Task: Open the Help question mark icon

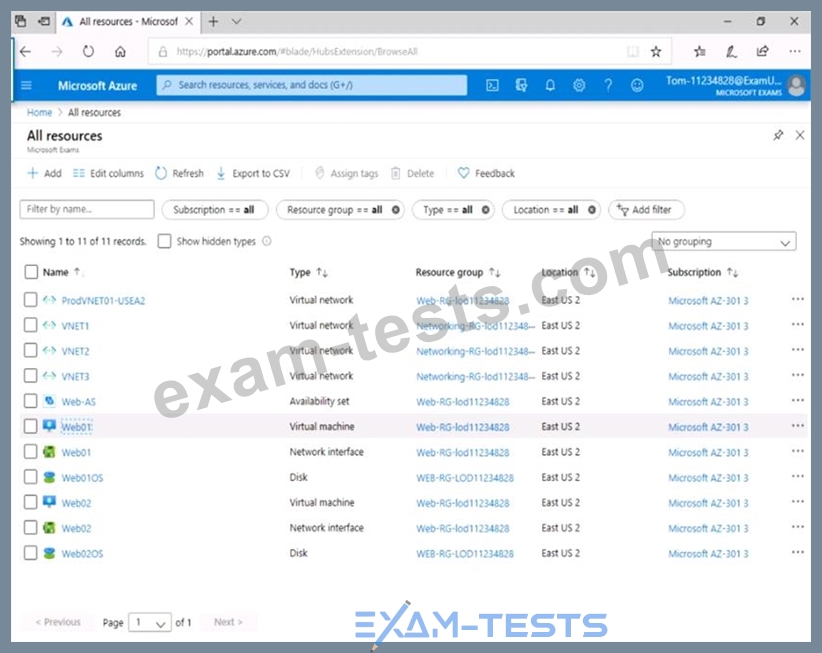Action: pyautogui.click(x=608, y=85)
